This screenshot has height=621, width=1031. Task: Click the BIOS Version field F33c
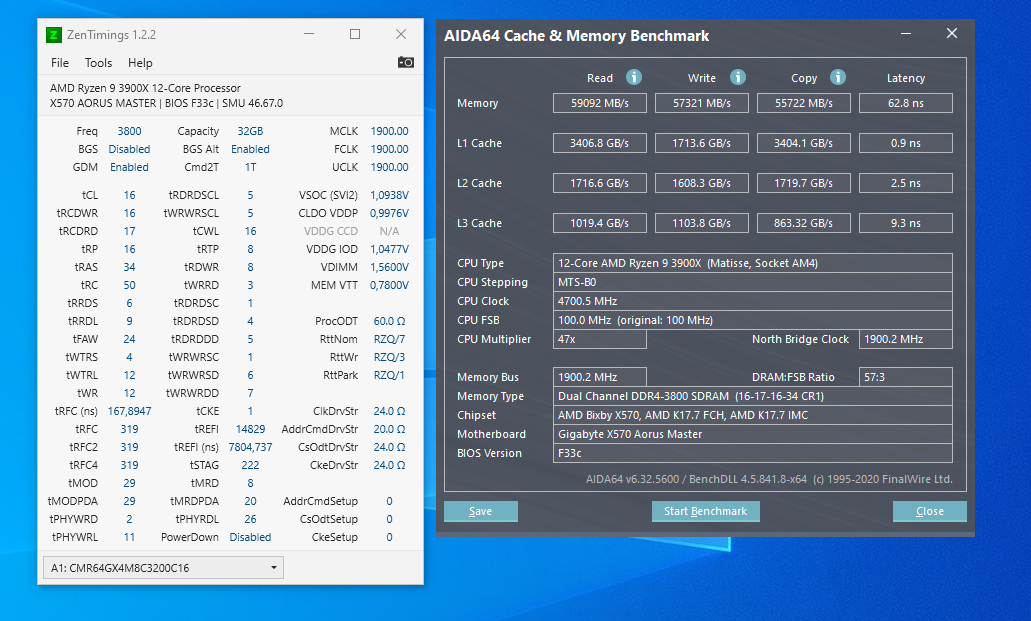(x=753, y=453)
